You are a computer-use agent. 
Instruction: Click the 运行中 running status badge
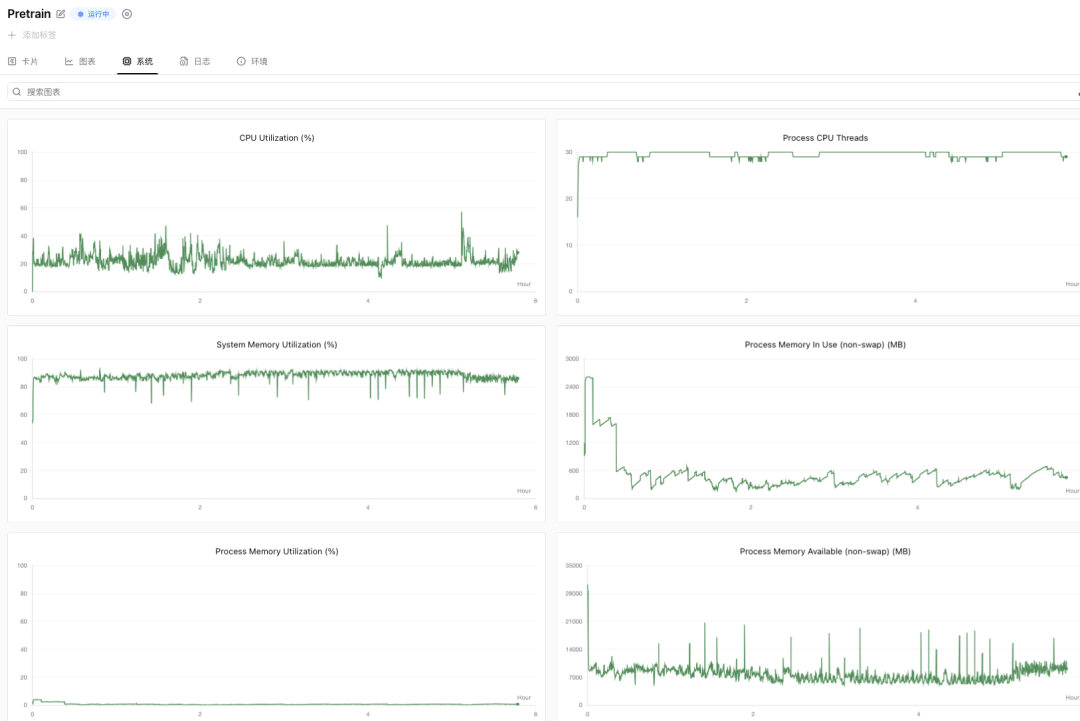pos(93,14)
